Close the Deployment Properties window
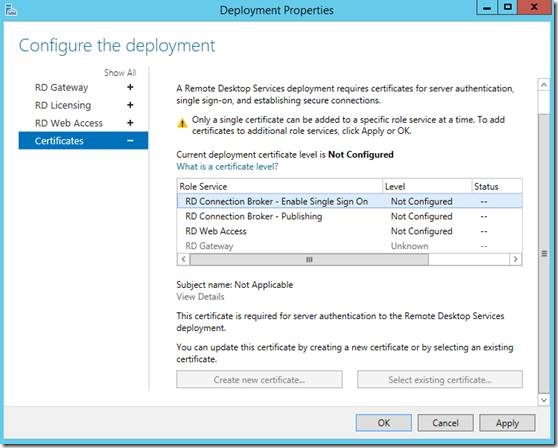Viewport: 558px width, 448px height. point(534,7)
